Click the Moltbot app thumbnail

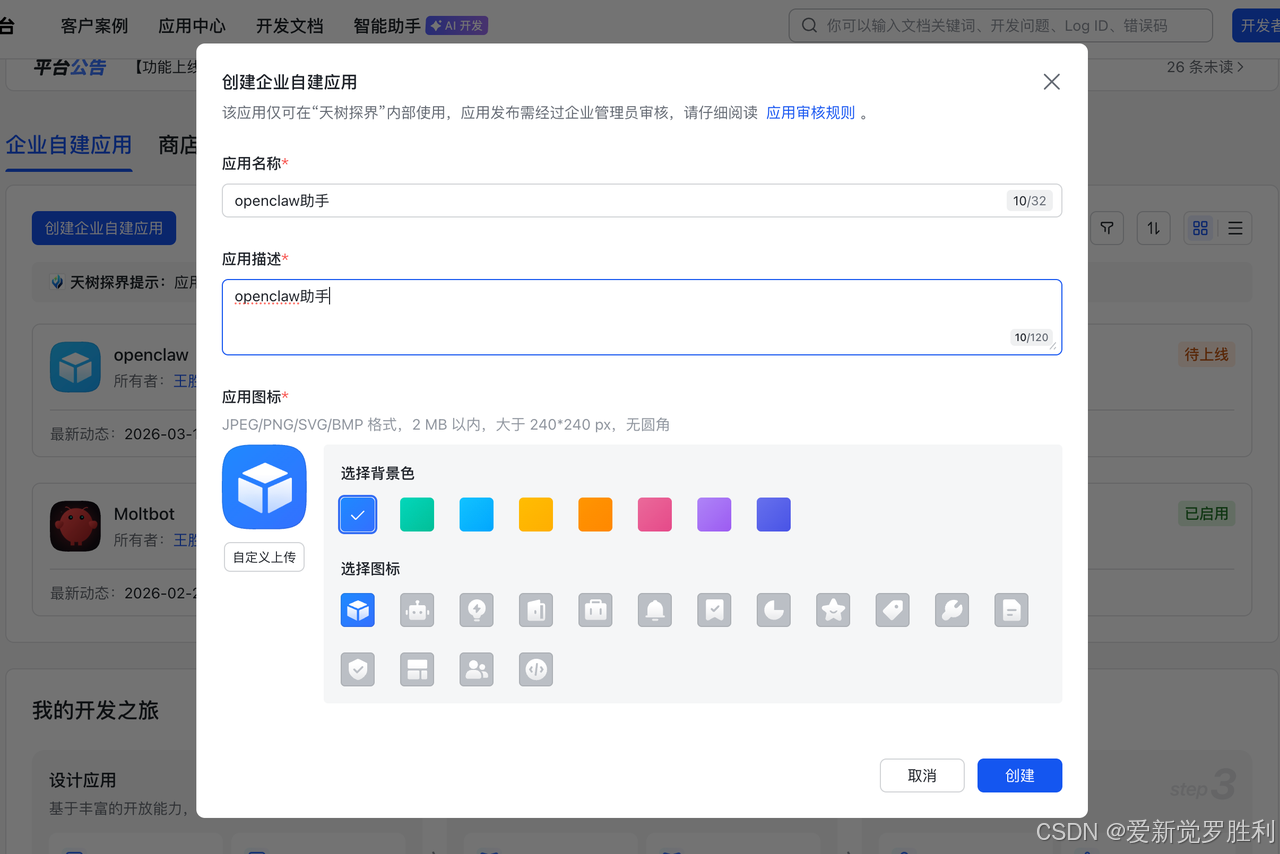tap(75, 526)
